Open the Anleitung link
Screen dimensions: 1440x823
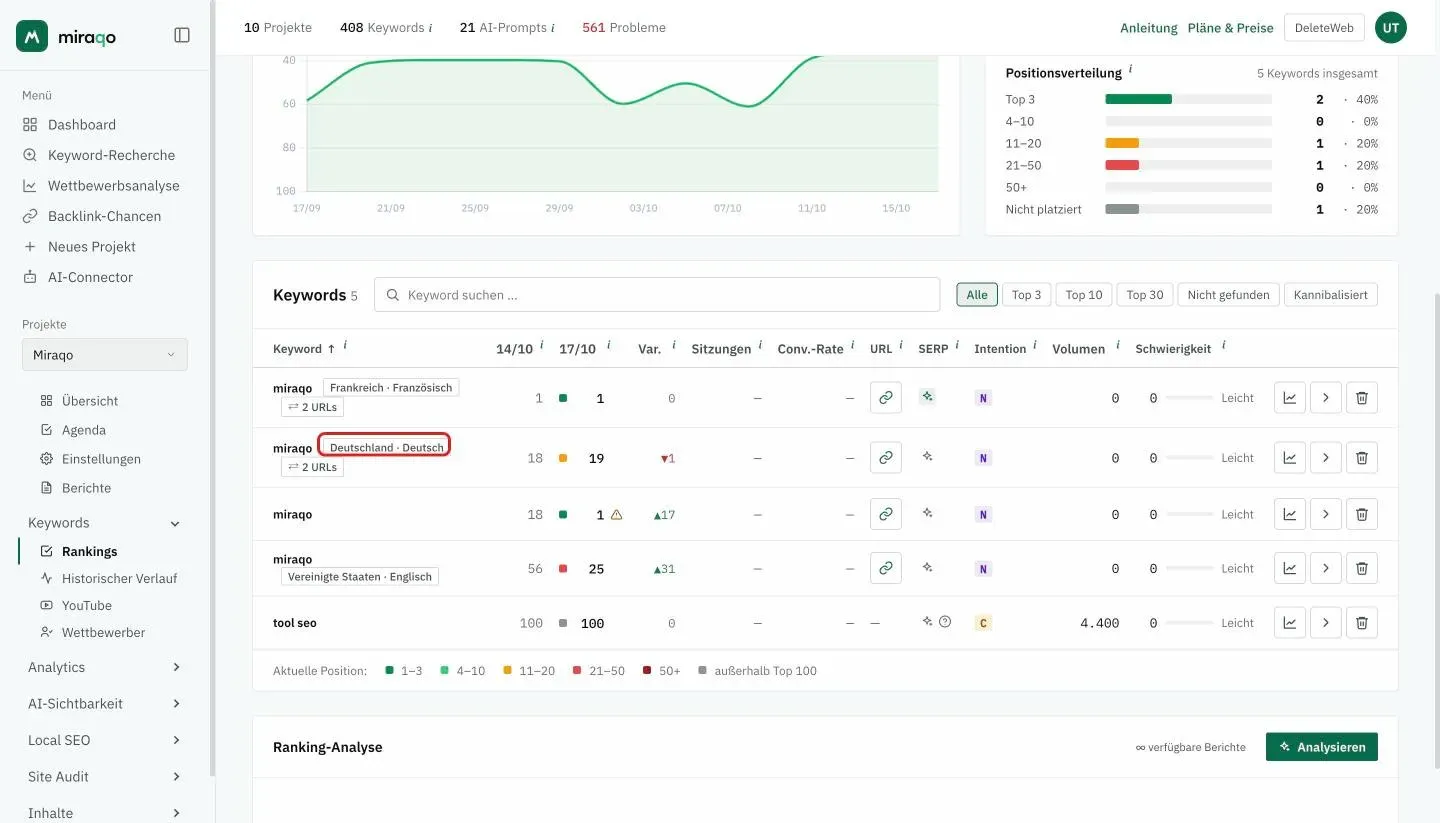tap(1149, 28)
